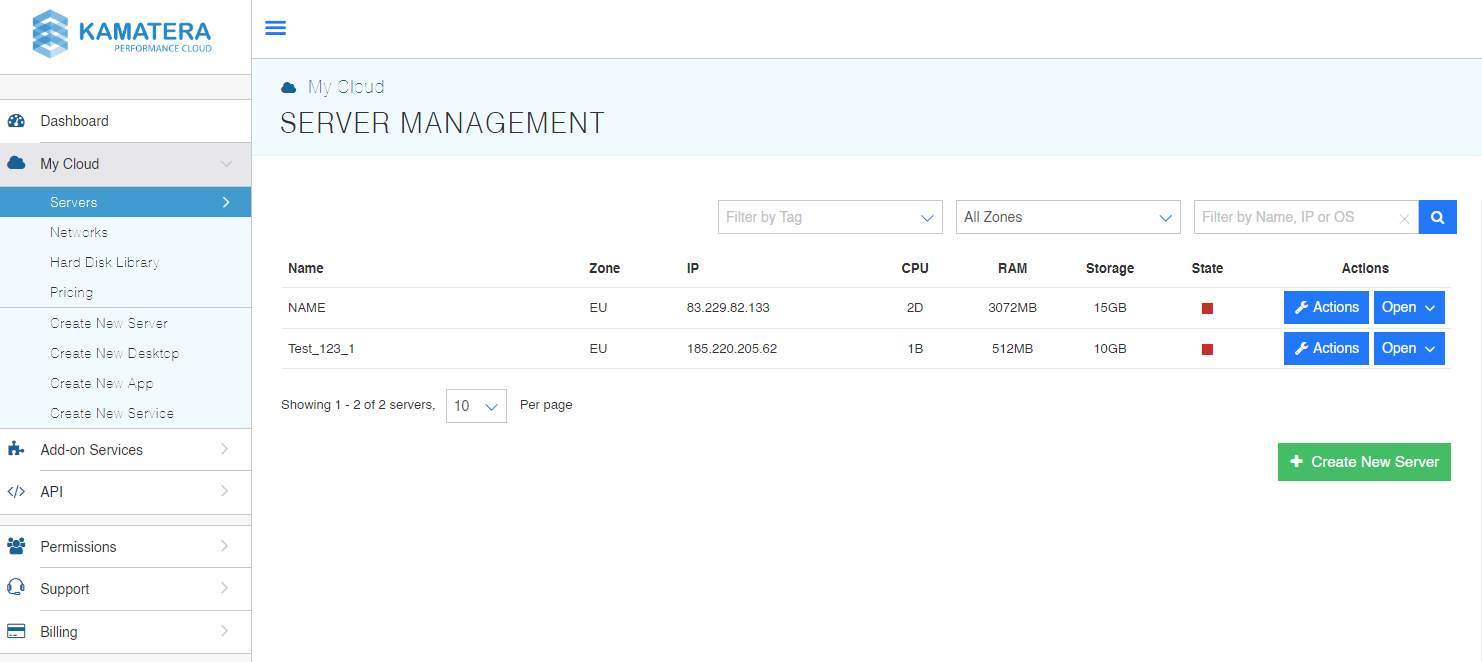Click the Dashboard gauge icon

tap(16, 121)
